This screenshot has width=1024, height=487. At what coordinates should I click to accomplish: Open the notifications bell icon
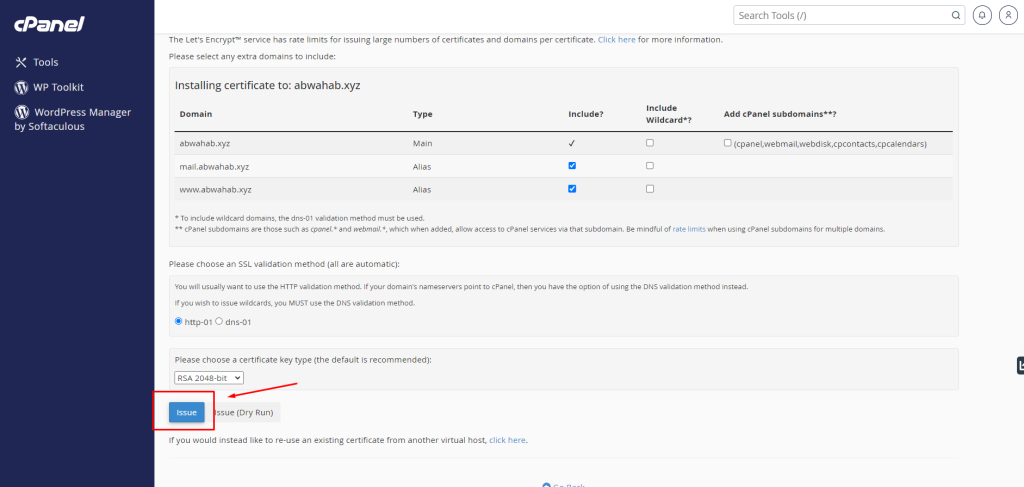pyautogui.click(x=982, y=15)
